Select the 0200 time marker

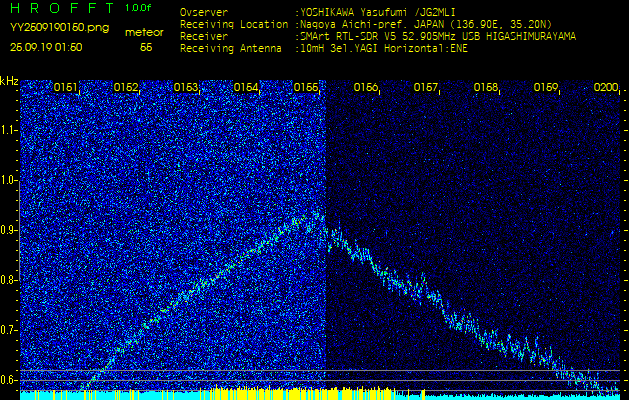click(x=606, y=88)
